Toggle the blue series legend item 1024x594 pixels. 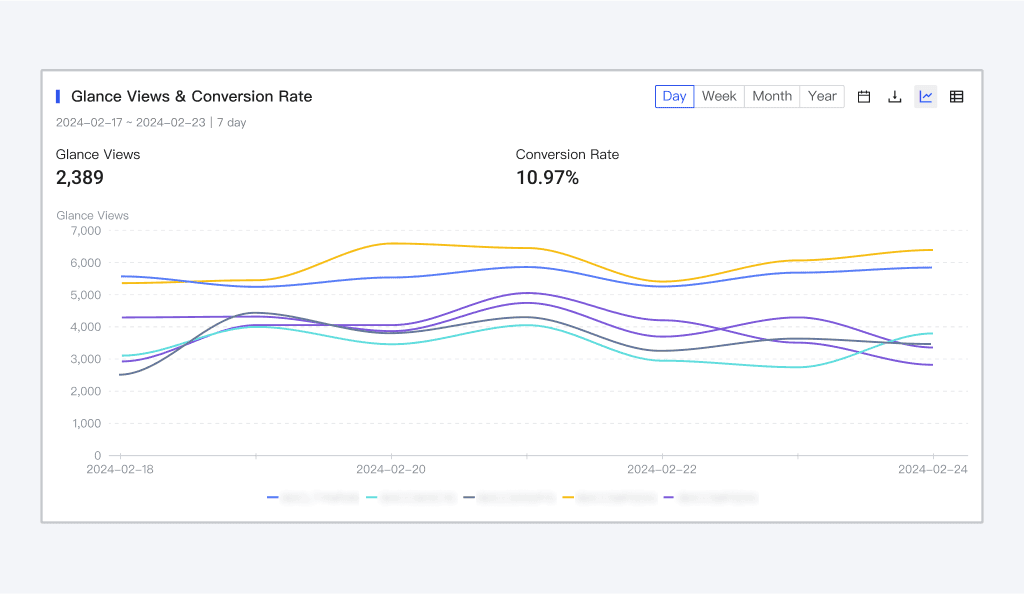[312, 497]
